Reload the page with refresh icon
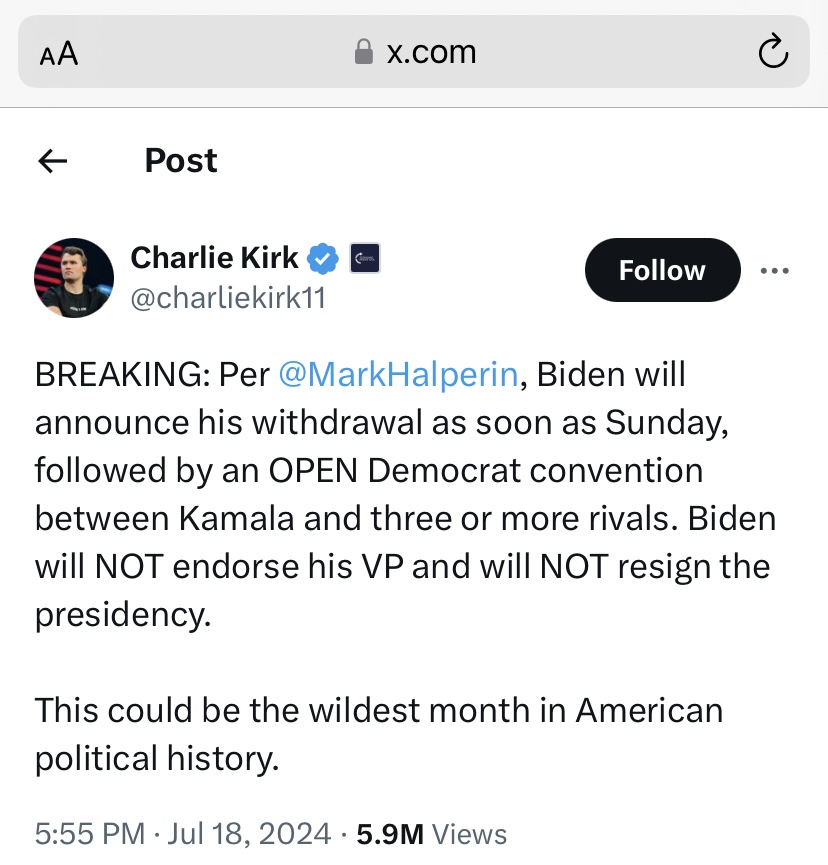 773,51
